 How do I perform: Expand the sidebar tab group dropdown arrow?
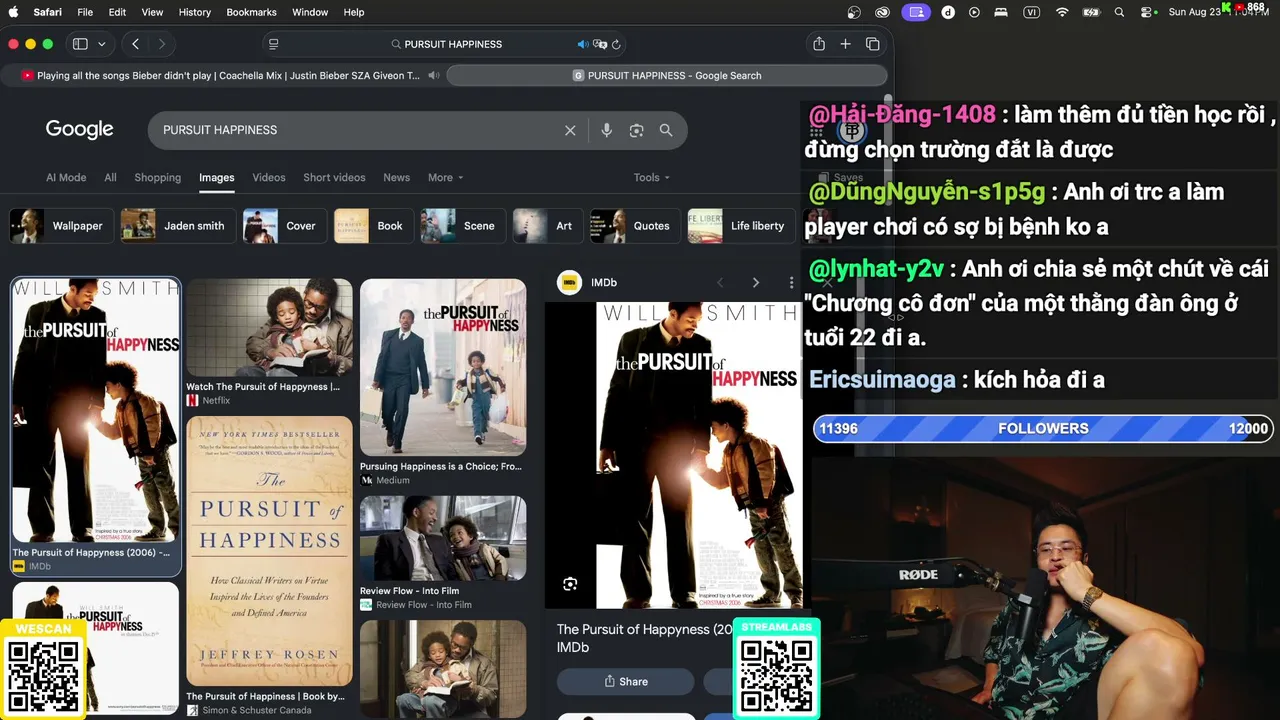coord(102,44)
